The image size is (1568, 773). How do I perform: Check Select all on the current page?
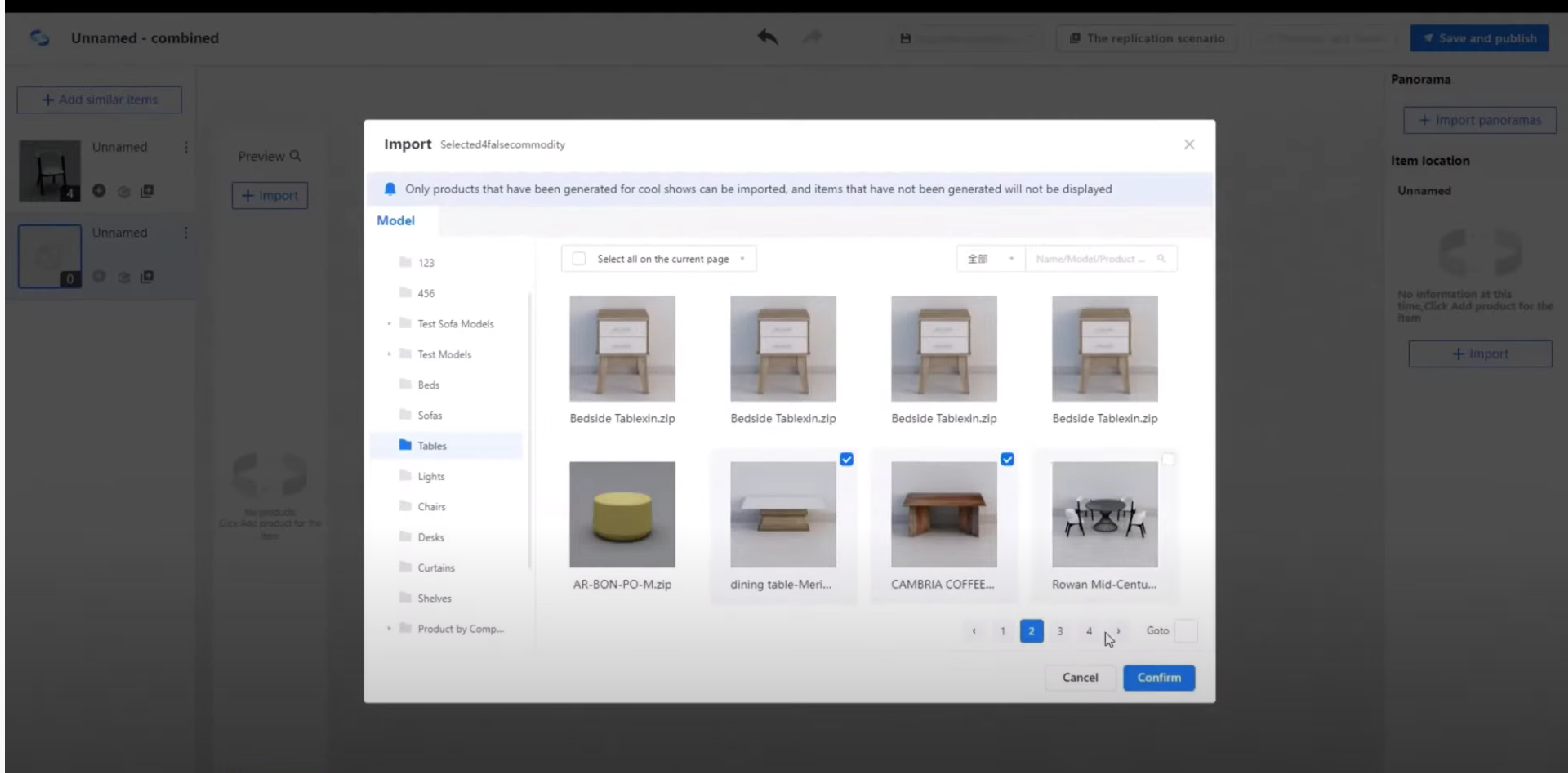click(x=579, y=259)
